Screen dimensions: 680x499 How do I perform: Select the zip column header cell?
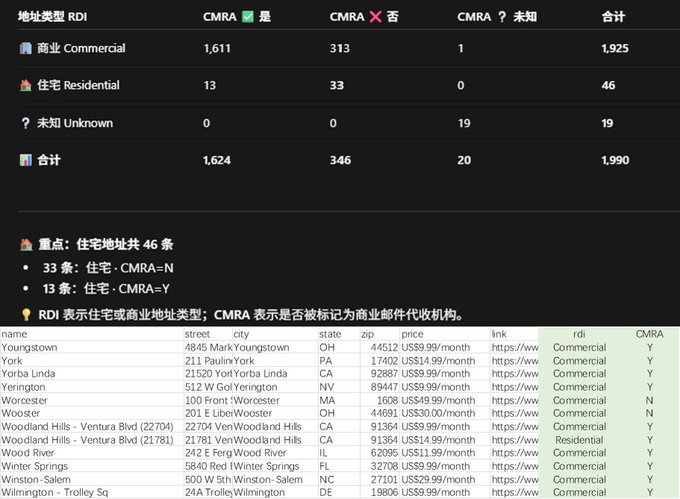coord(379,334)
